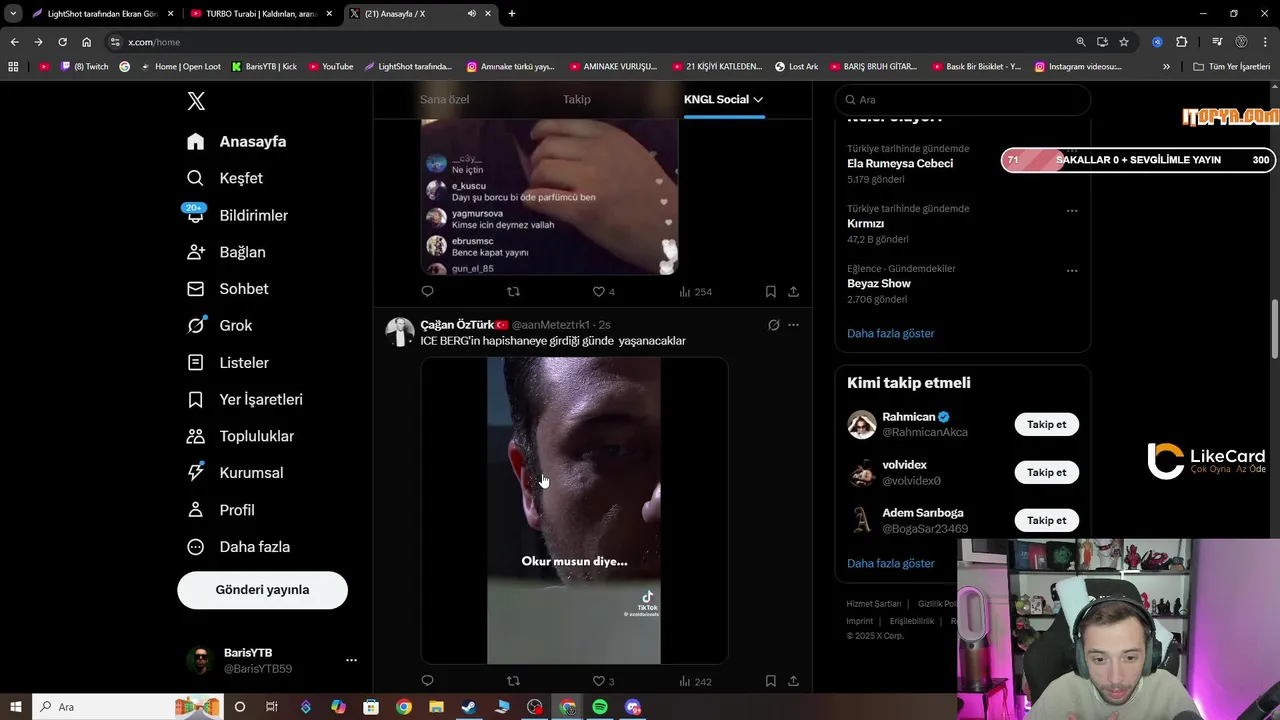Click Daha fazla göster under suggestions
The width and height of the screenshot is (1280, 720).
pyautogui.click(x=890, y=563)
